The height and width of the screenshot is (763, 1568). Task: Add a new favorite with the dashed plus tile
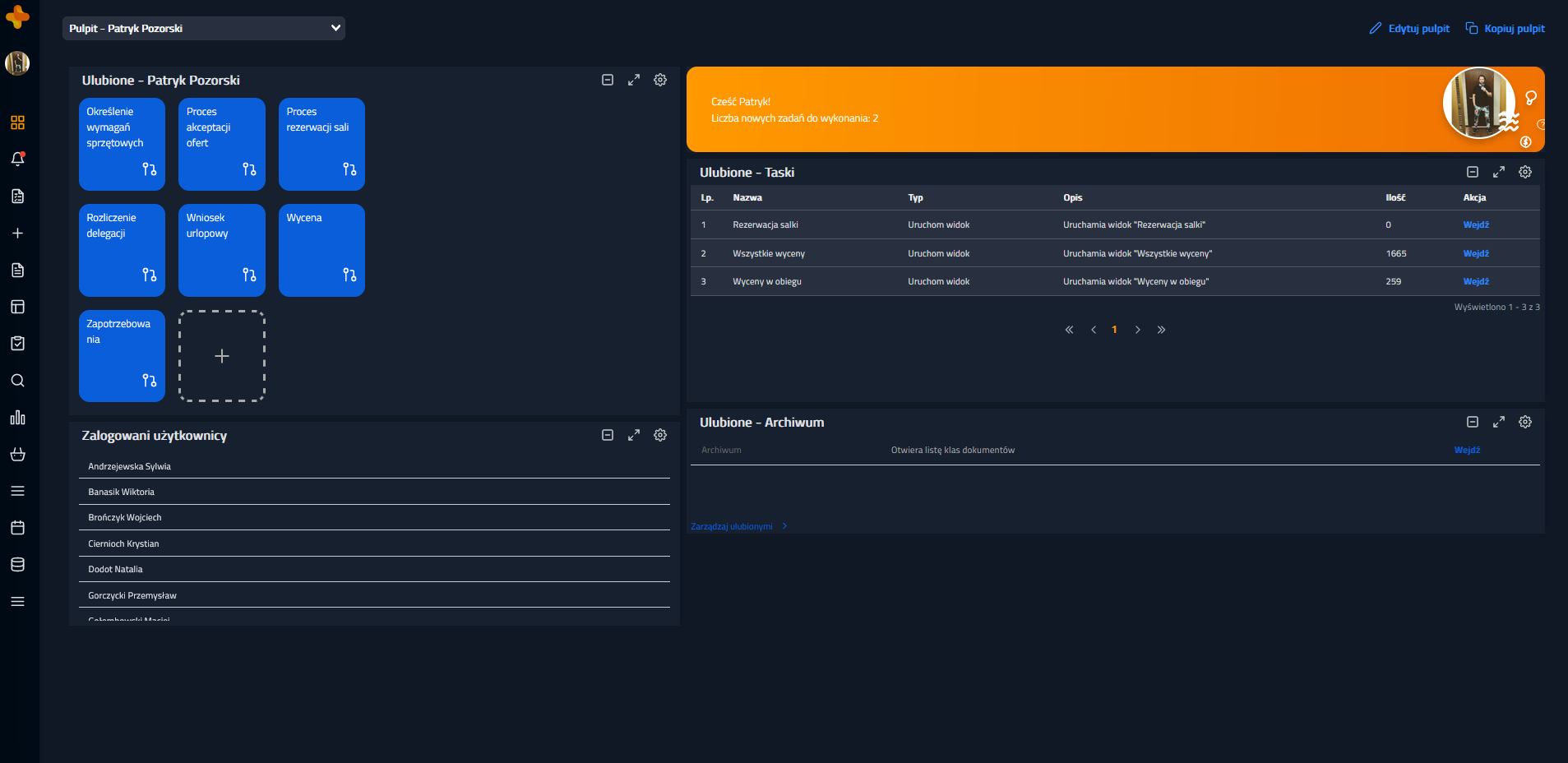[x=222, y=356]
